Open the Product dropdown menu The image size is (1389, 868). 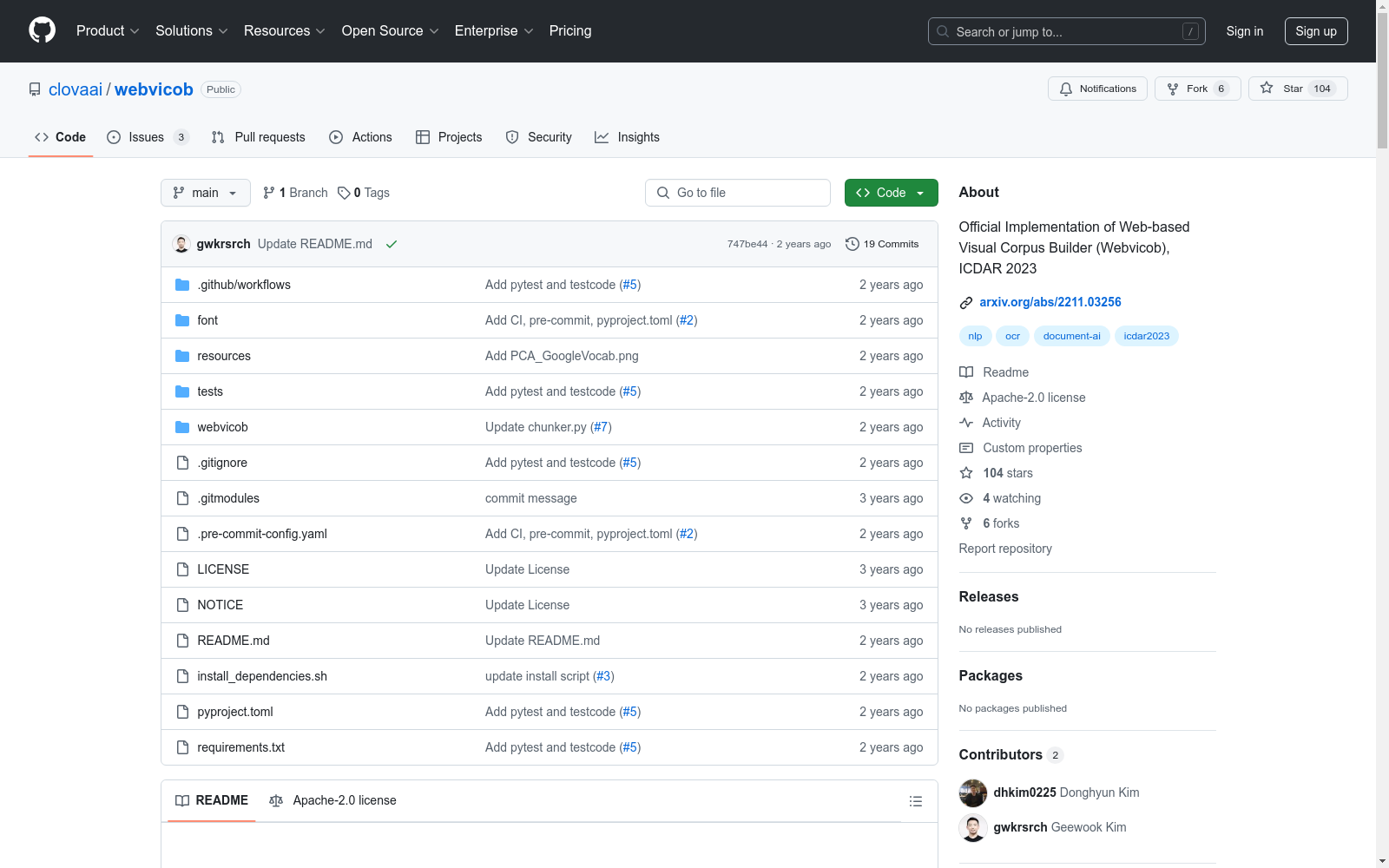[x=108, y=31]
